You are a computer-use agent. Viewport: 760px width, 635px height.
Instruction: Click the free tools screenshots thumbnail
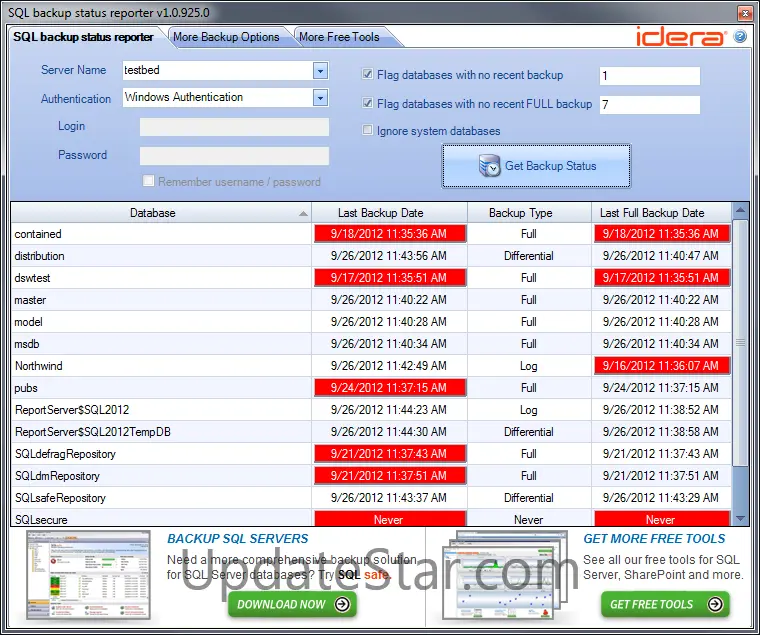(x=507, y=575)
